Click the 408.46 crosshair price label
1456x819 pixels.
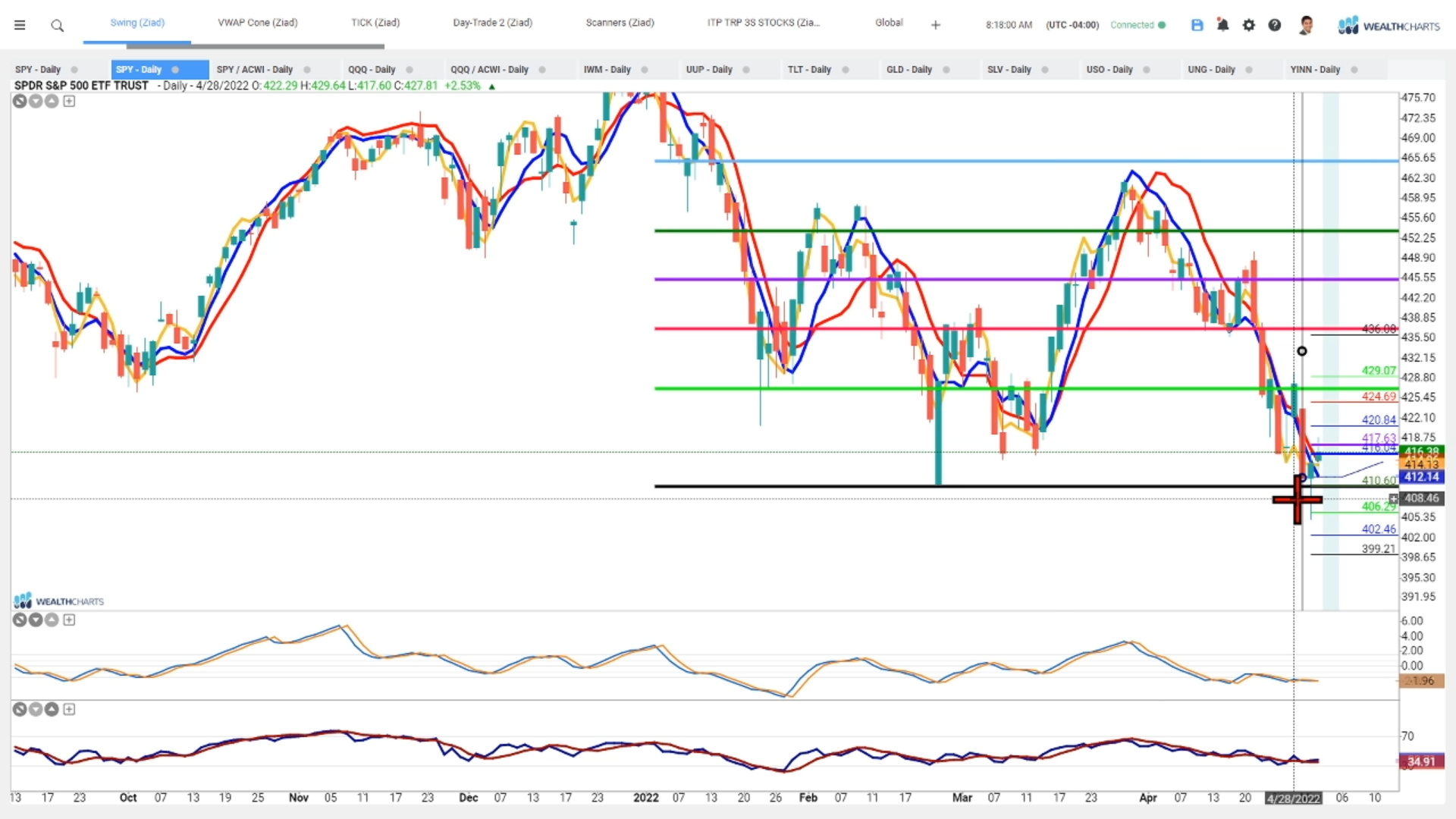[1421, 498]
